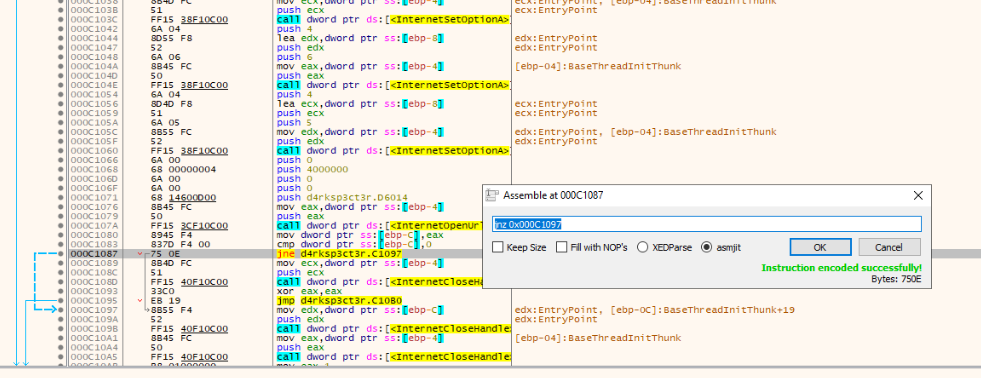This screenshot has height=378, width=981.
Task: Click OK in the Assemble dialog
Action: pyautogui.click(x=820, y=247)
